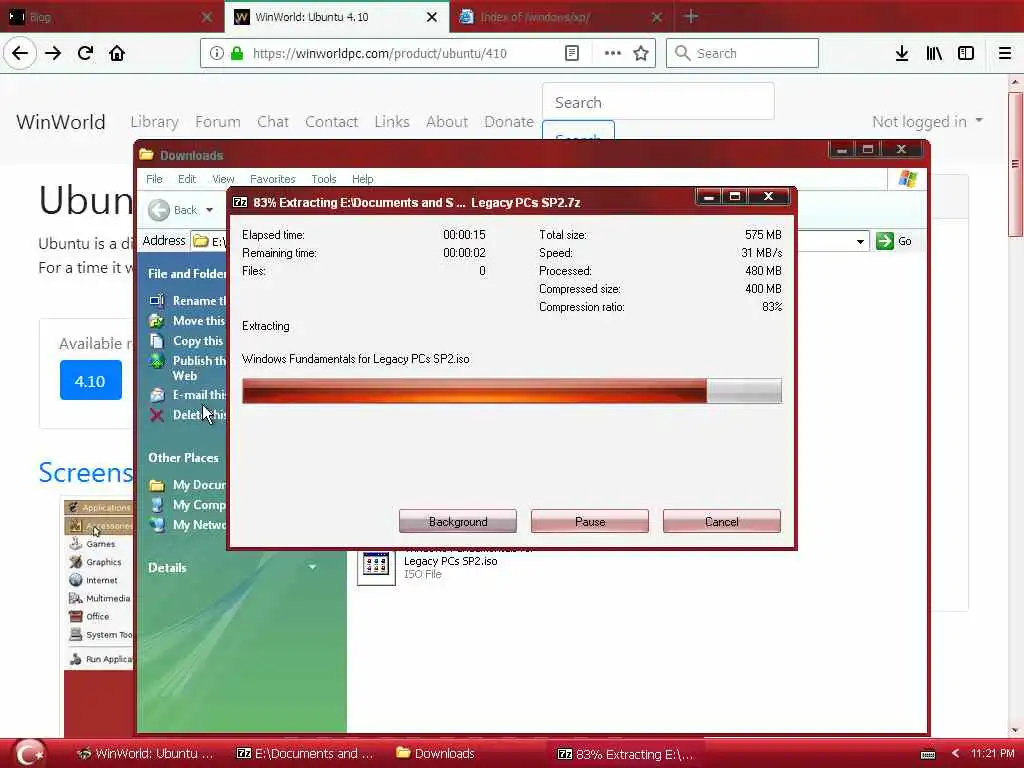The height and width of the screenshot is (768, 1024).
Task: Click the extraction progress bar
Action: pyautogui.click(x=511, y=391)
